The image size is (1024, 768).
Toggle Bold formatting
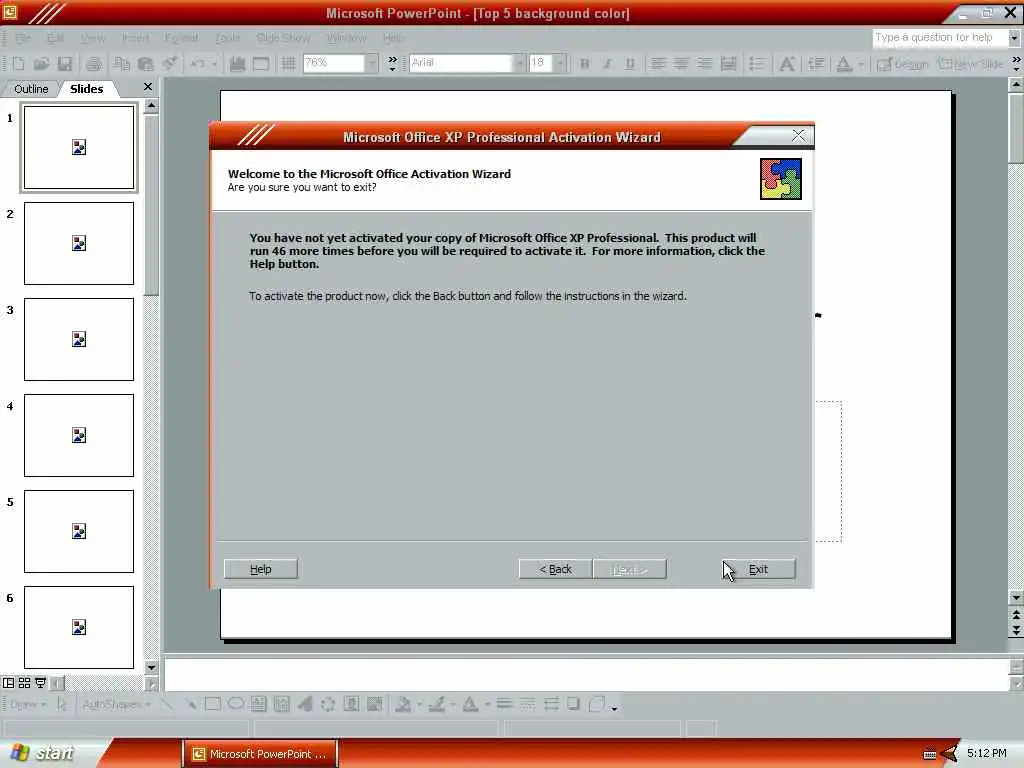[584, 63]
